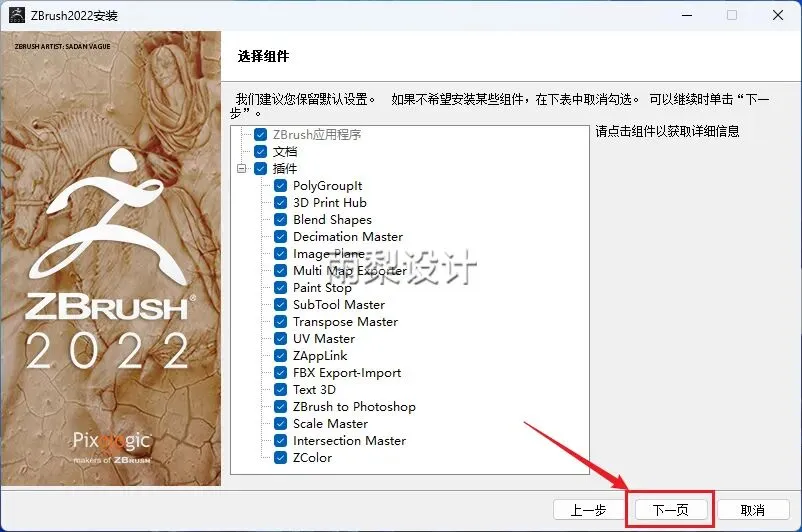The image size is (802, 532).
Task: Uncheck the PolyGroupIt plugin checkbox
Action: pyautogui.click(x=280, y=185)
